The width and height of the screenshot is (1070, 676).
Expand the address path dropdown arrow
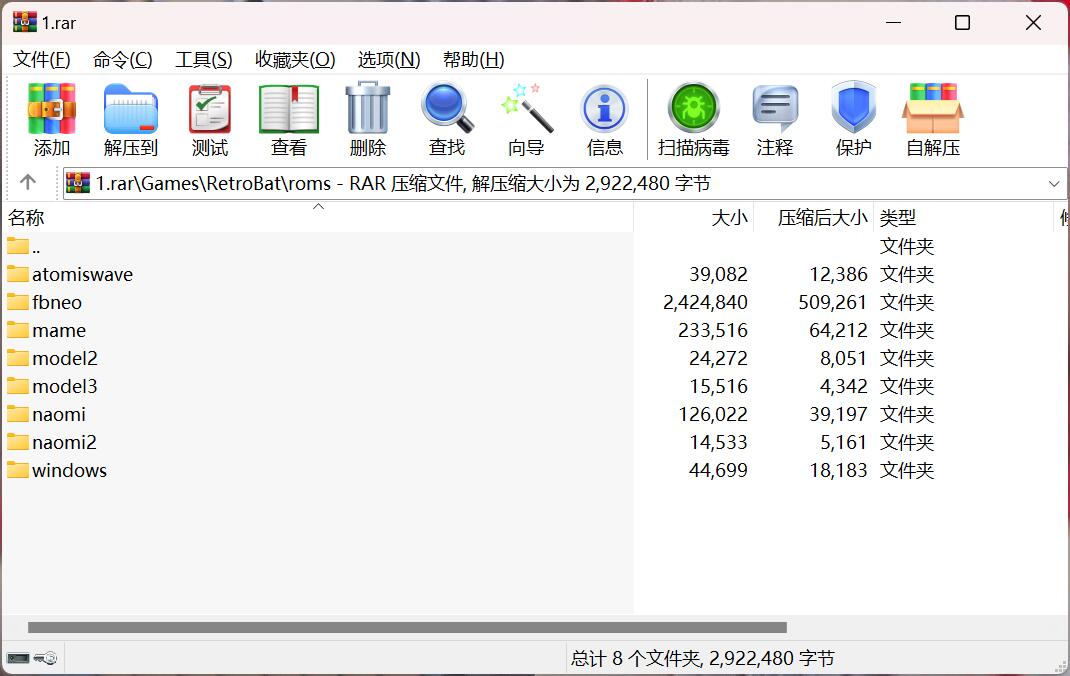(x=1054, y=184)
